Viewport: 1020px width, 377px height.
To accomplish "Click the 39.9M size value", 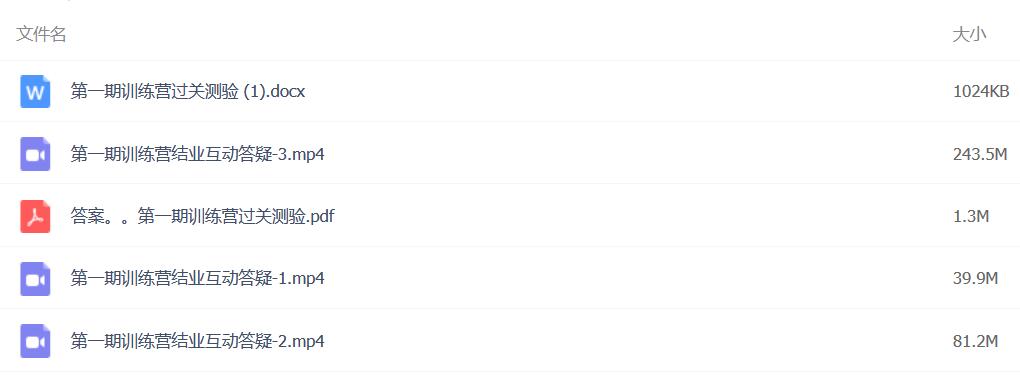I will click(x=976, y=279).
